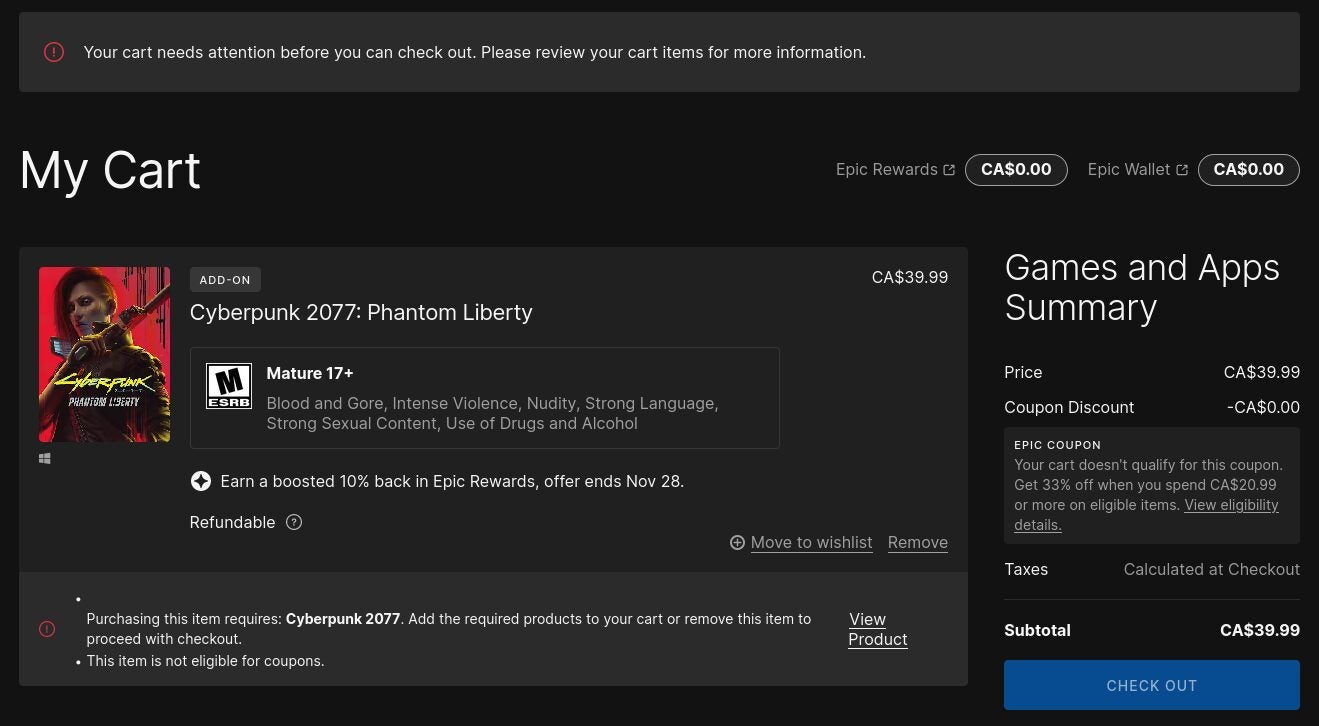Click the Cyberpunk 2077: Phantom Liberty title

(x=361, y=312)
